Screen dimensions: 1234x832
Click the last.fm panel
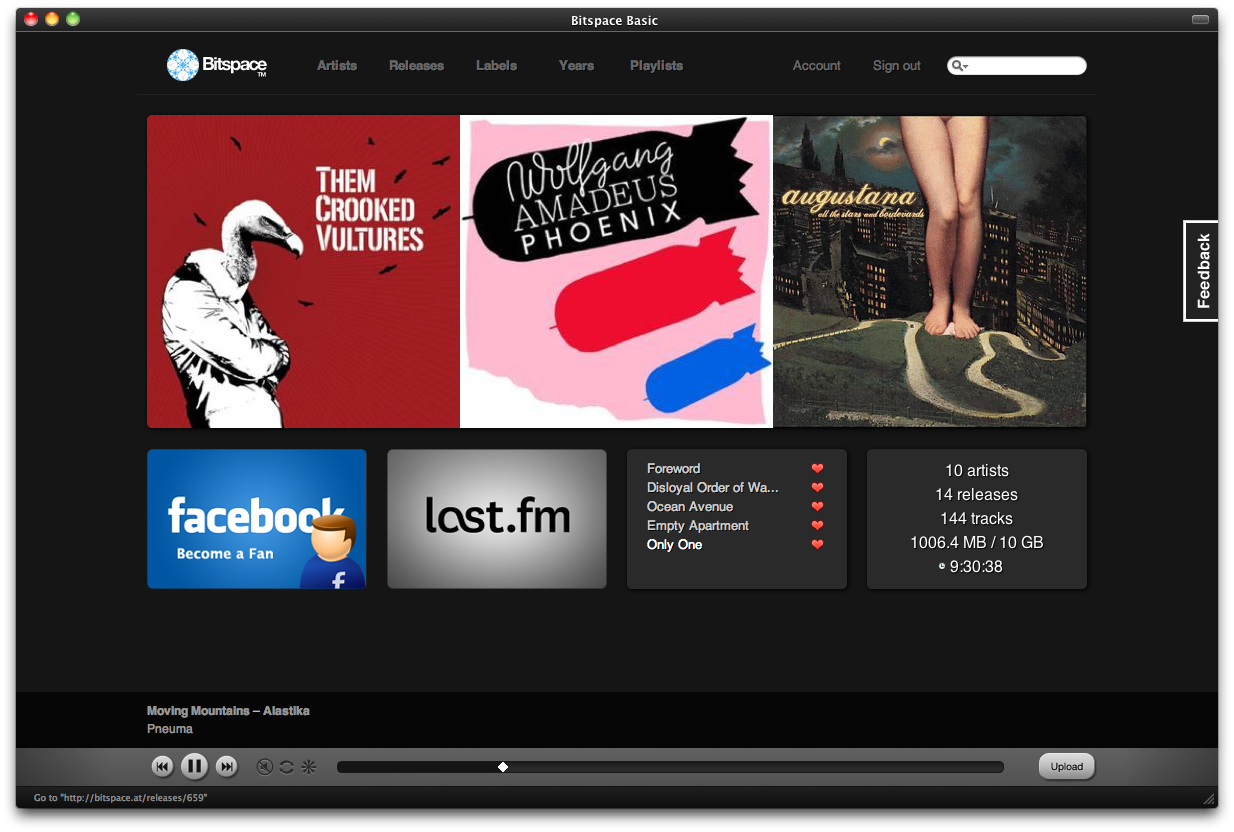tap(496, 518)
